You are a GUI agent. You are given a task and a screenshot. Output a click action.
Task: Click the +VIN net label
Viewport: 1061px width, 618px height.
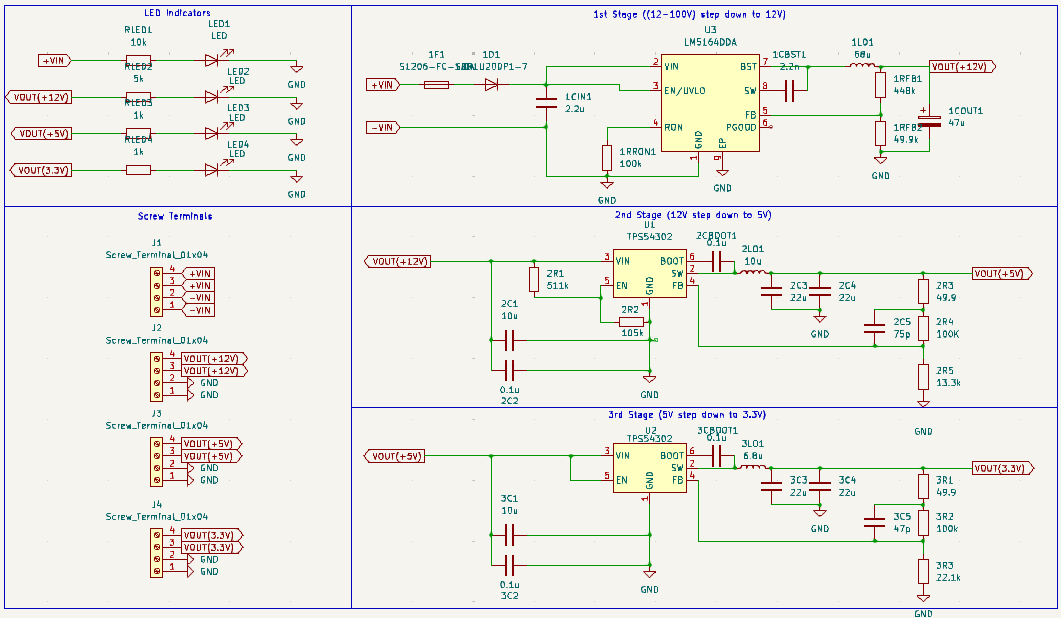click(x=54, y=60)
